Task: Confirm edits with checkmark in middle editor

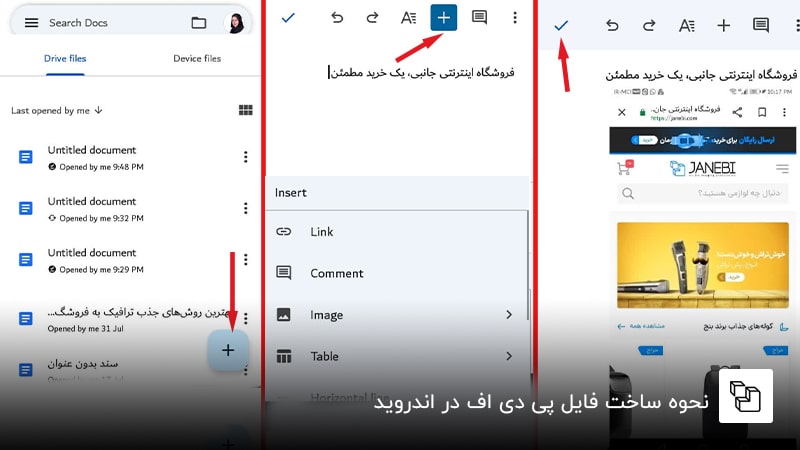Action: click(x=288, y=18)
